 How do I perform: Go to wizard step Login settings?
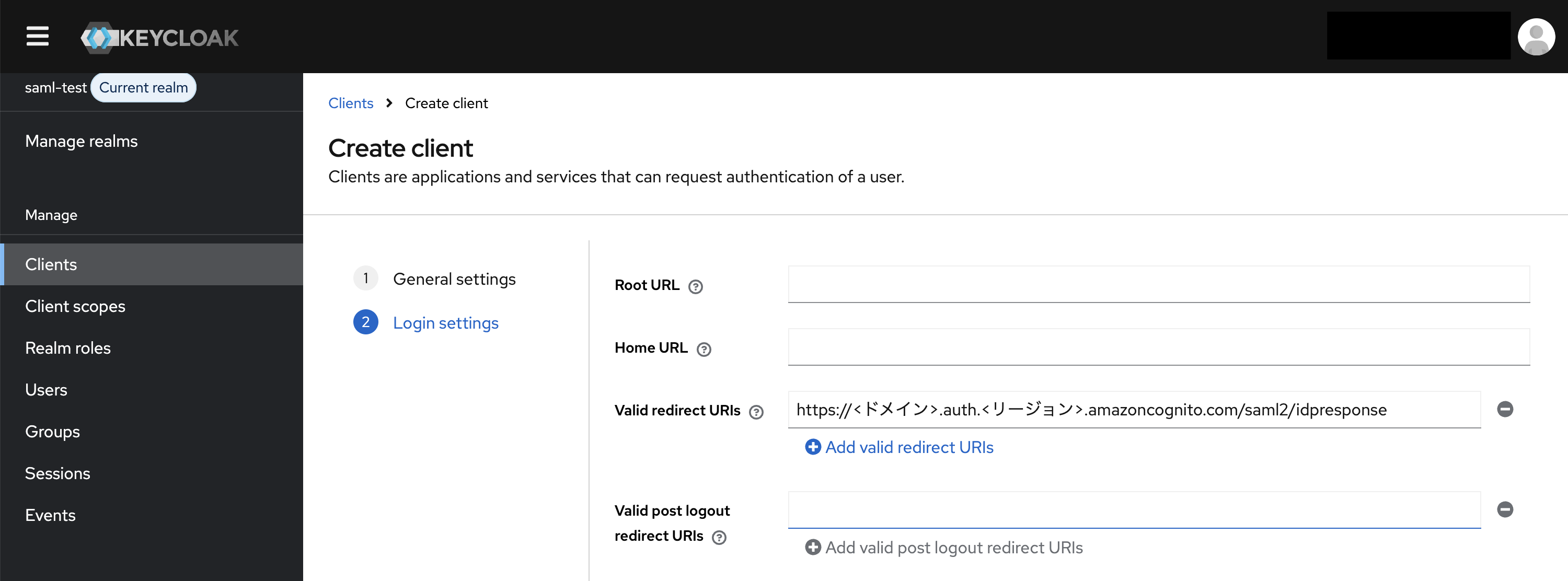(445, 323)
